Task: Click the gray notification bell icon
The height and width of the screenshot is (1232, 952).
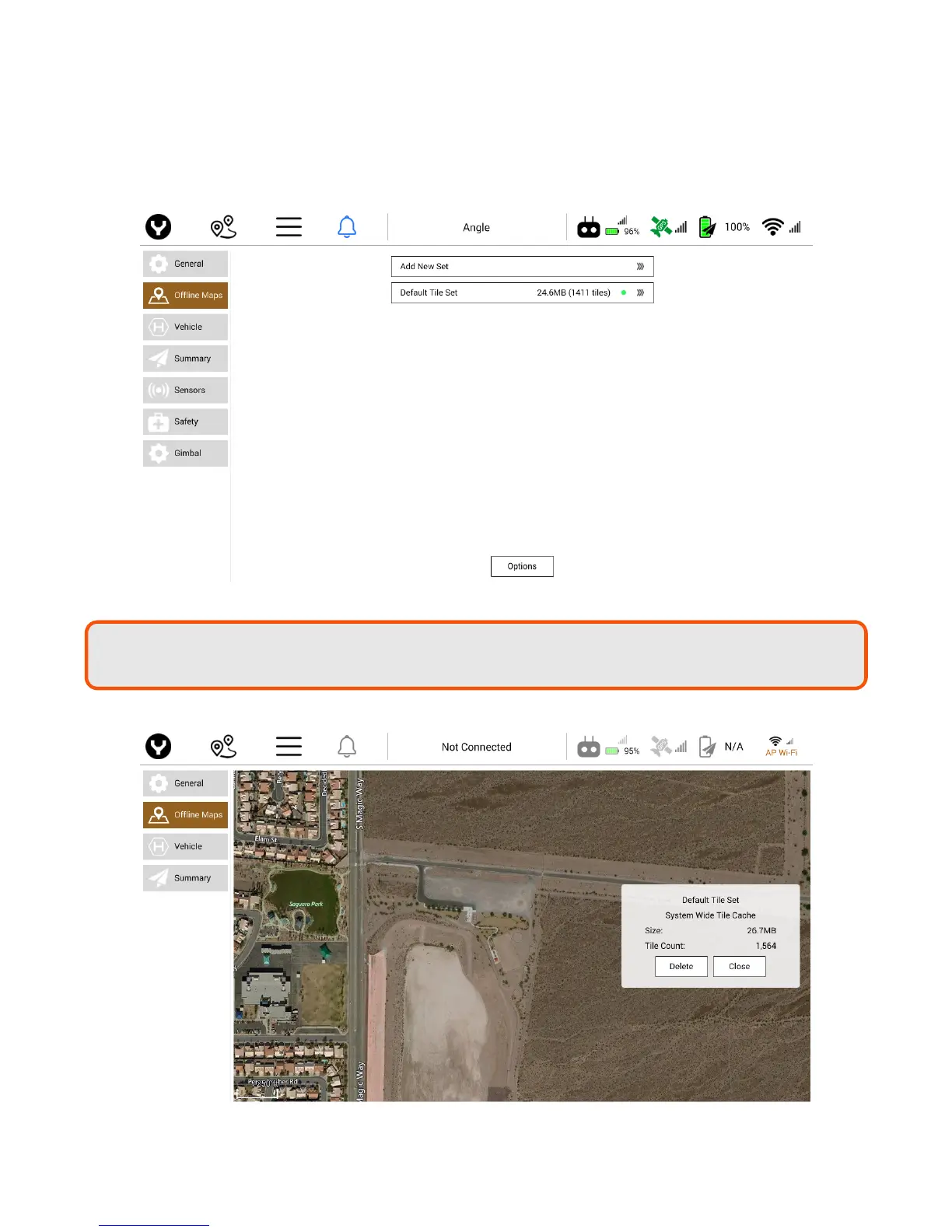Action: click(347, 747)
